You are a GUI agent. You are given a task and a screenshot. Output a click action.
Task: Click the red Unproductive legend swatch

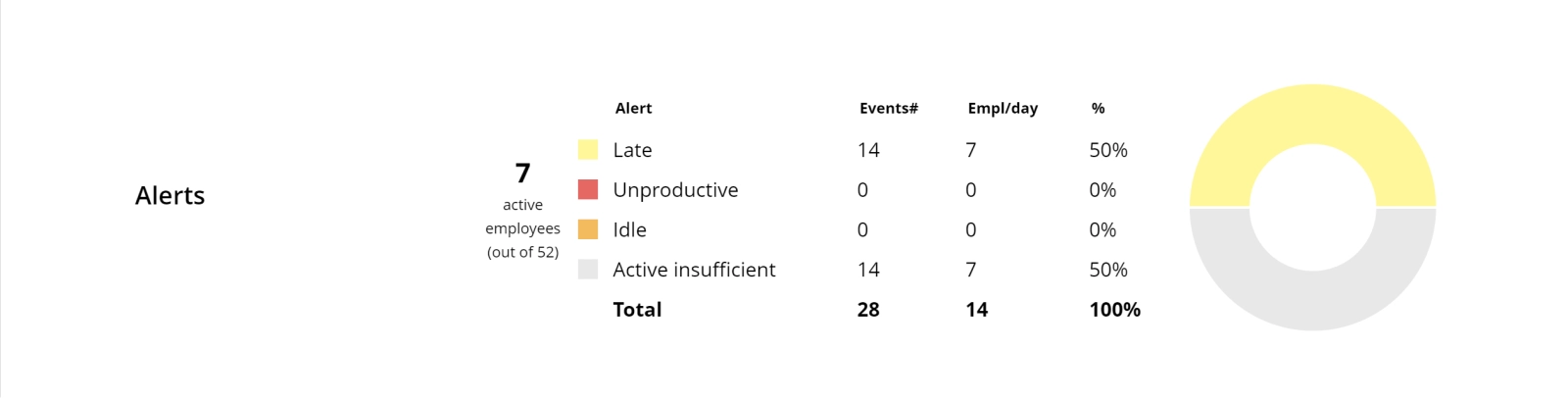coord(588,189)
